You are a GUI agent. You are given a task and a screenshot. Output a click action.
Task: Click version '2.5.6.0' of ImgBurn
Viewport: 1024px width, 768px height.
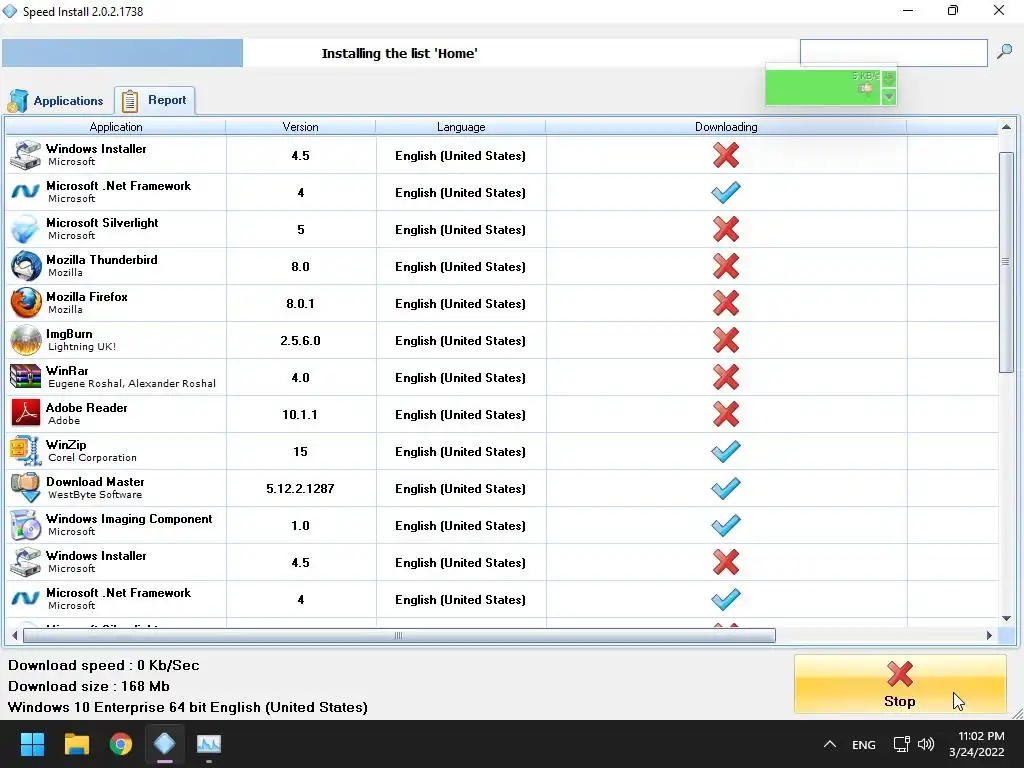click(x=300, y=341)
